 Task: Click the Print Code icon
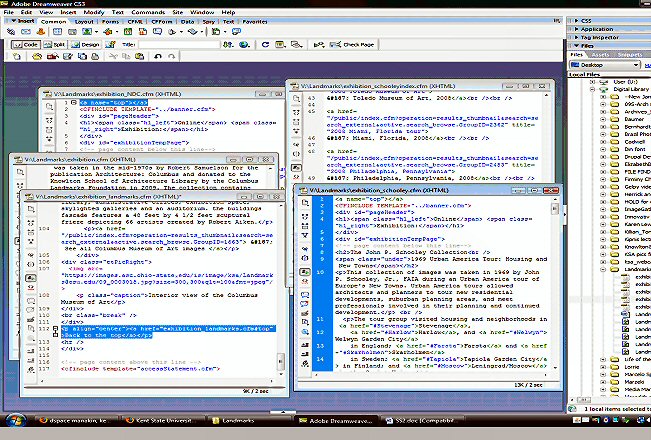[x=95, y=56]
